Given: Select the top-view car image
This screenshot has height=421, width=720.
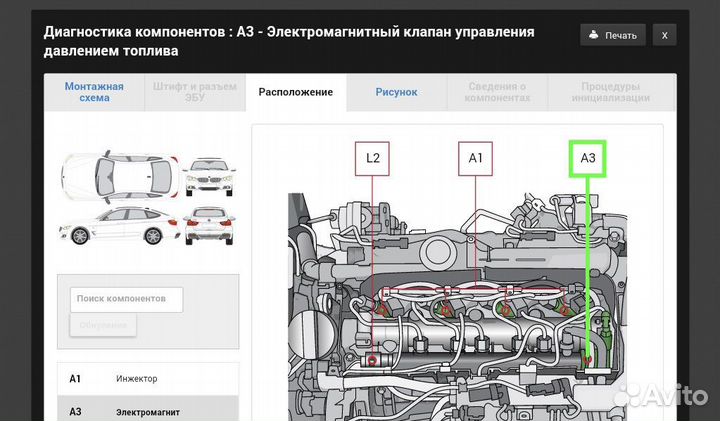Looking at the screenshot, I should click(x=118, y=175).
